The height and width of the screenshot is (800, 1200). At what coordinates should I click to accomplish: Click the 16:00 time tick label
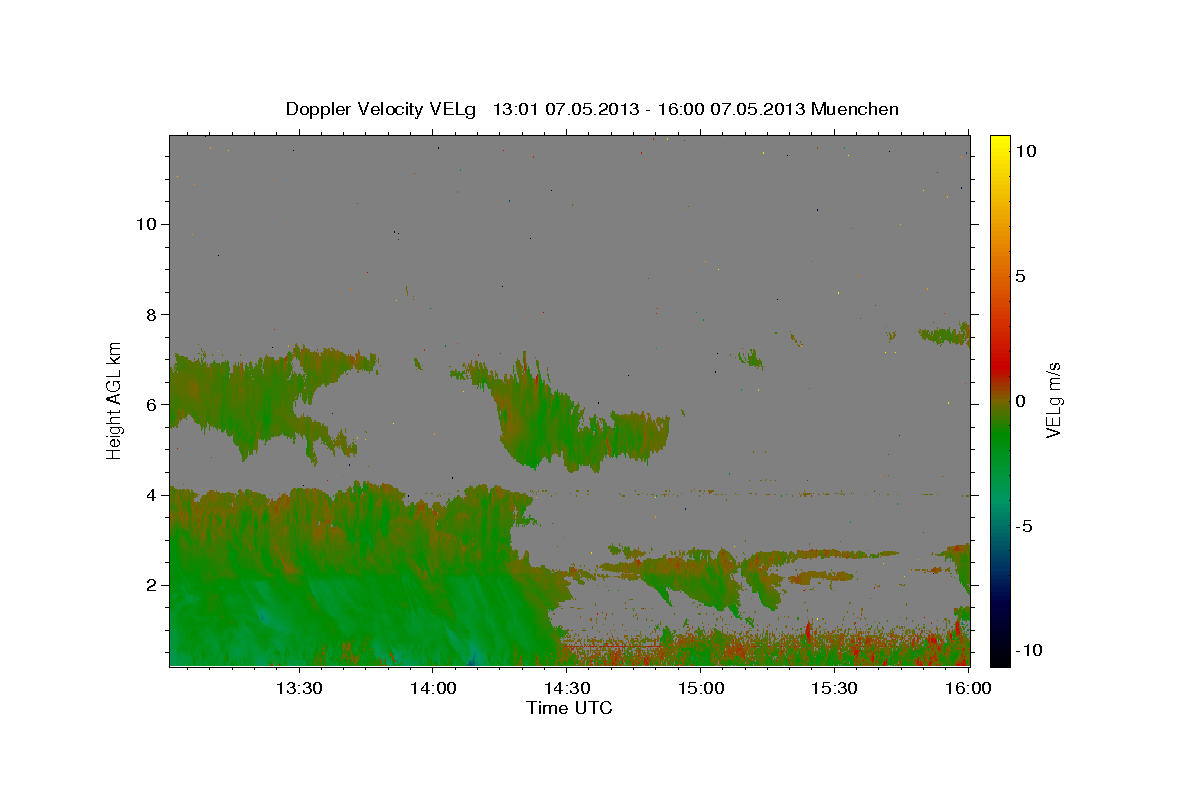pos(968,688)
